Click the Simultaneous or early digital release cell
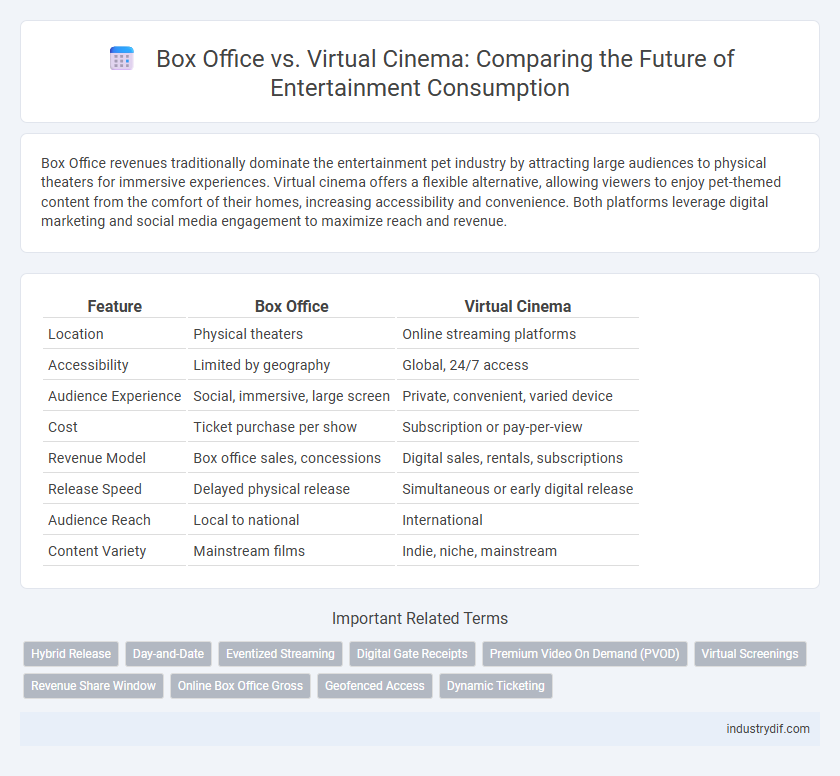This screenshot has height=776, width=840. click(518, 489)
